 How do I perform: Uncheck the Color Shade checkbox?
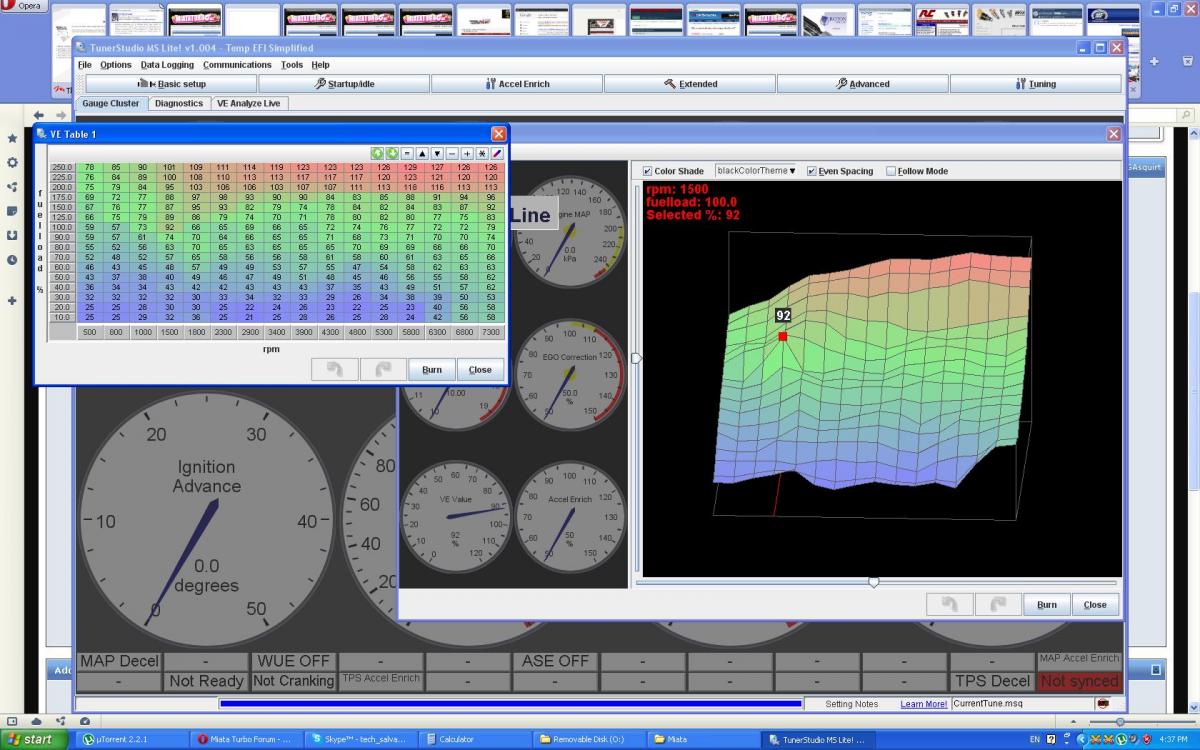647,171
